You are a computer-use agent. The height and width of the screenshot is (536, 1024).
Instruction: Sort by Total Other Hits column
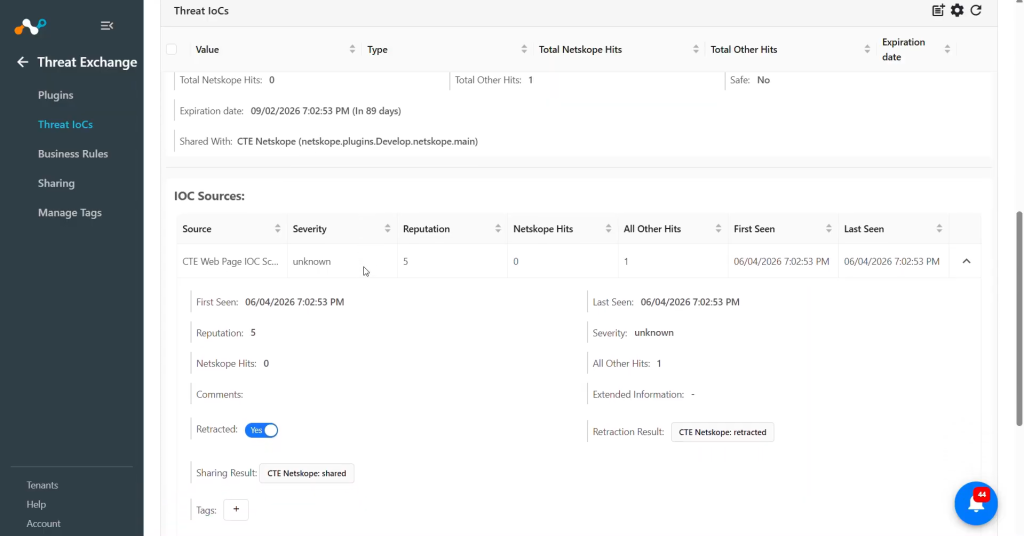[867, 50]
